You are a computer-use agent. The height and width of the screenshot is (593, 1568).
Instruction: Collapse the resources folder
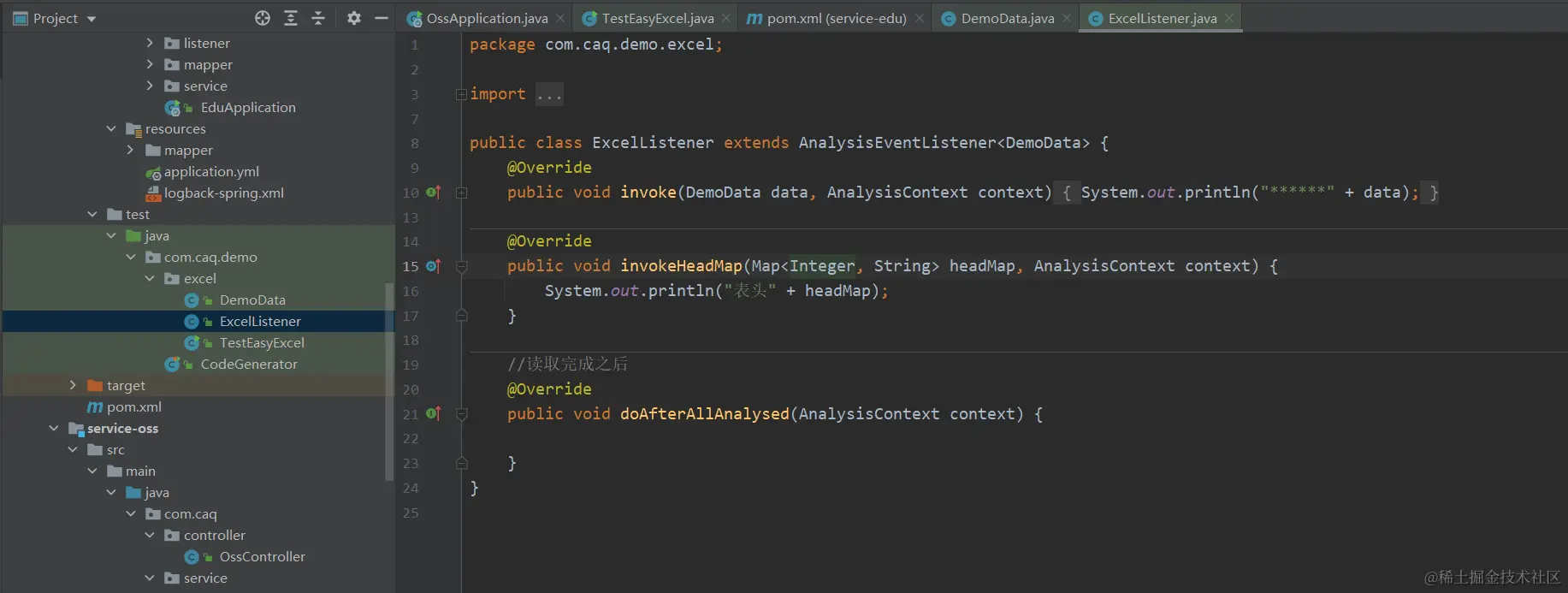tap(111, 128)
